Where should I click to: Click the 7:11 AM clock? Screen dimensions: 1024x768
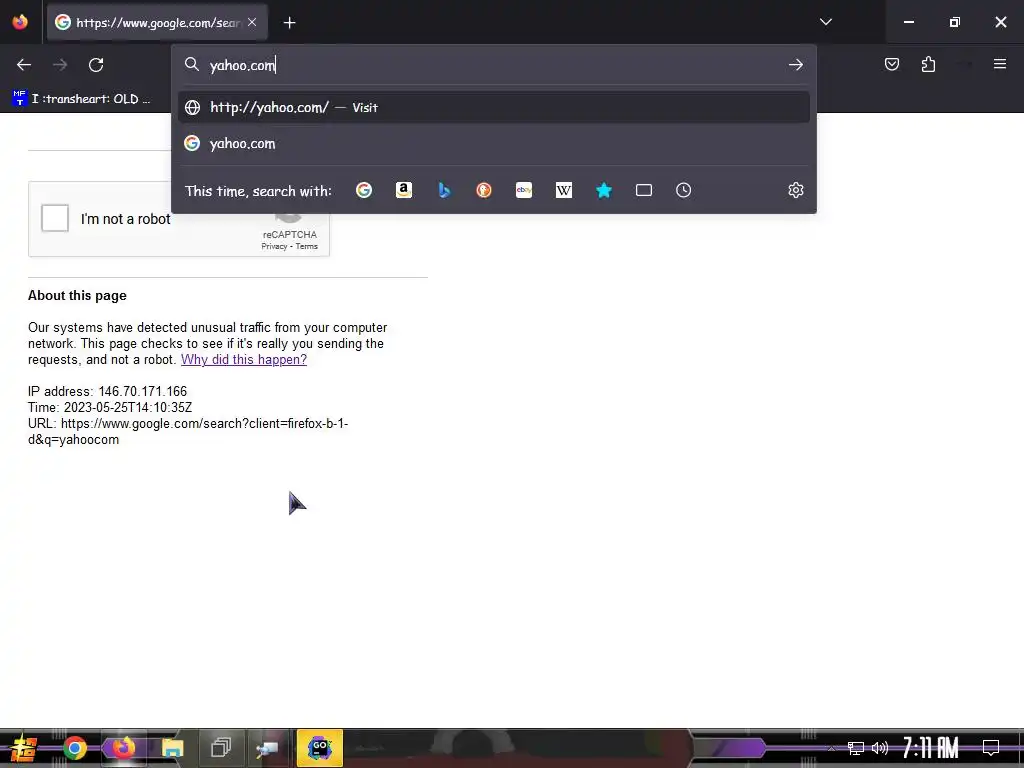931,748
